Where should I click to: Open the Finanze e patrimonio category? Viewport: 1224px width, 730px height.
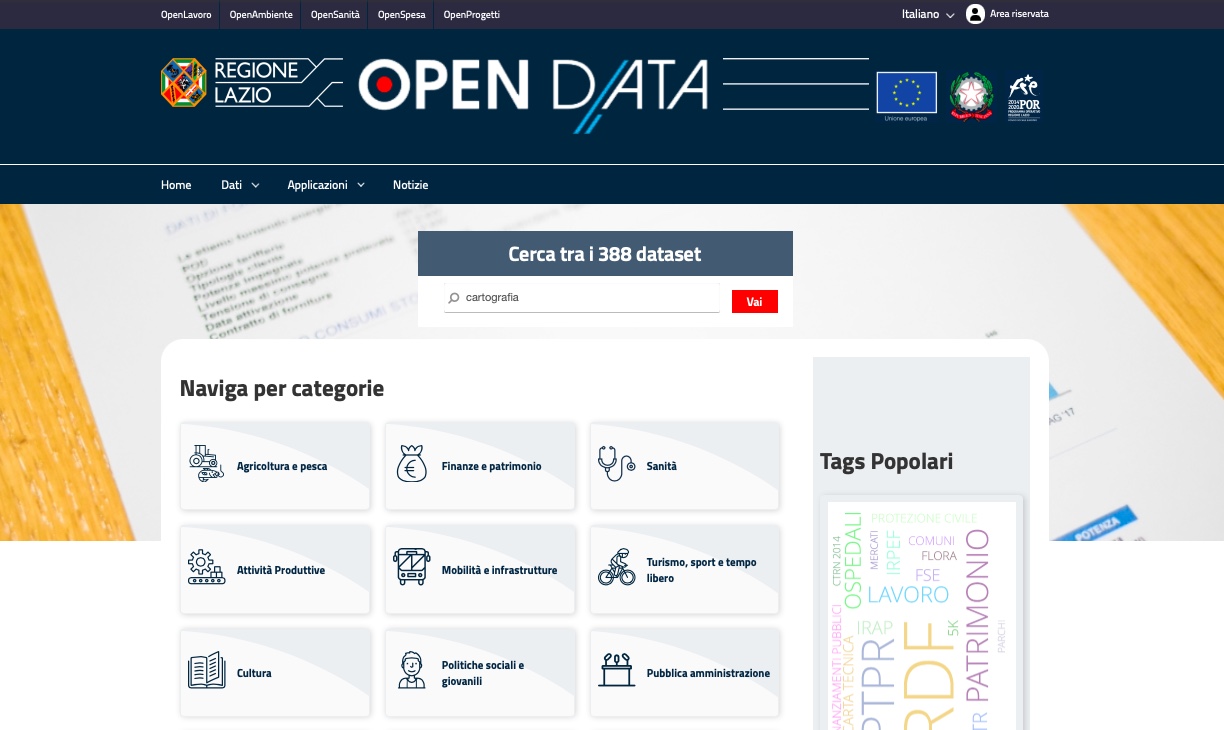pyautogui.click(x=480, y=466)
